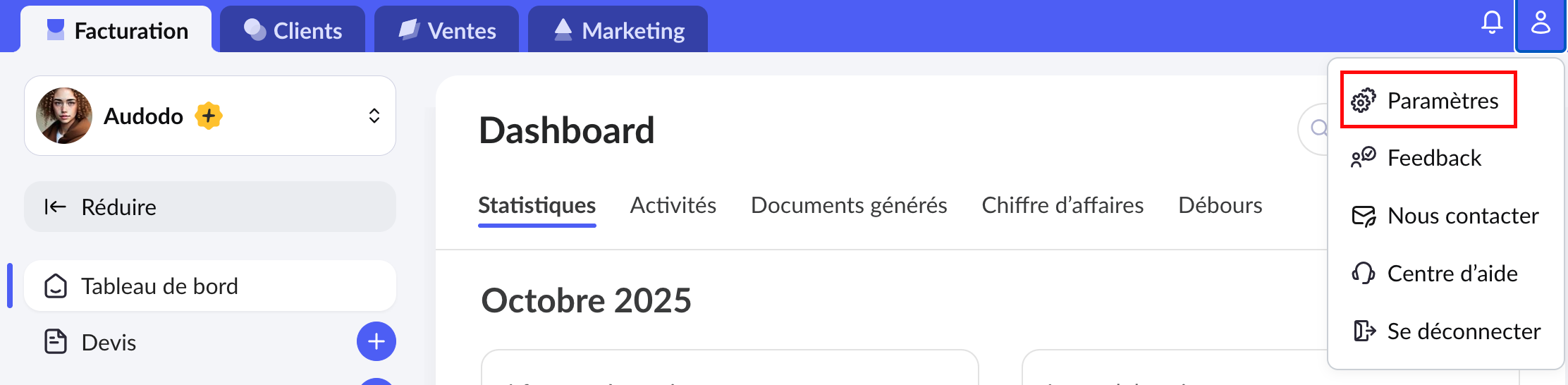
Task: Select Centre d'aide menu entry
Action: coord(1452,274)
